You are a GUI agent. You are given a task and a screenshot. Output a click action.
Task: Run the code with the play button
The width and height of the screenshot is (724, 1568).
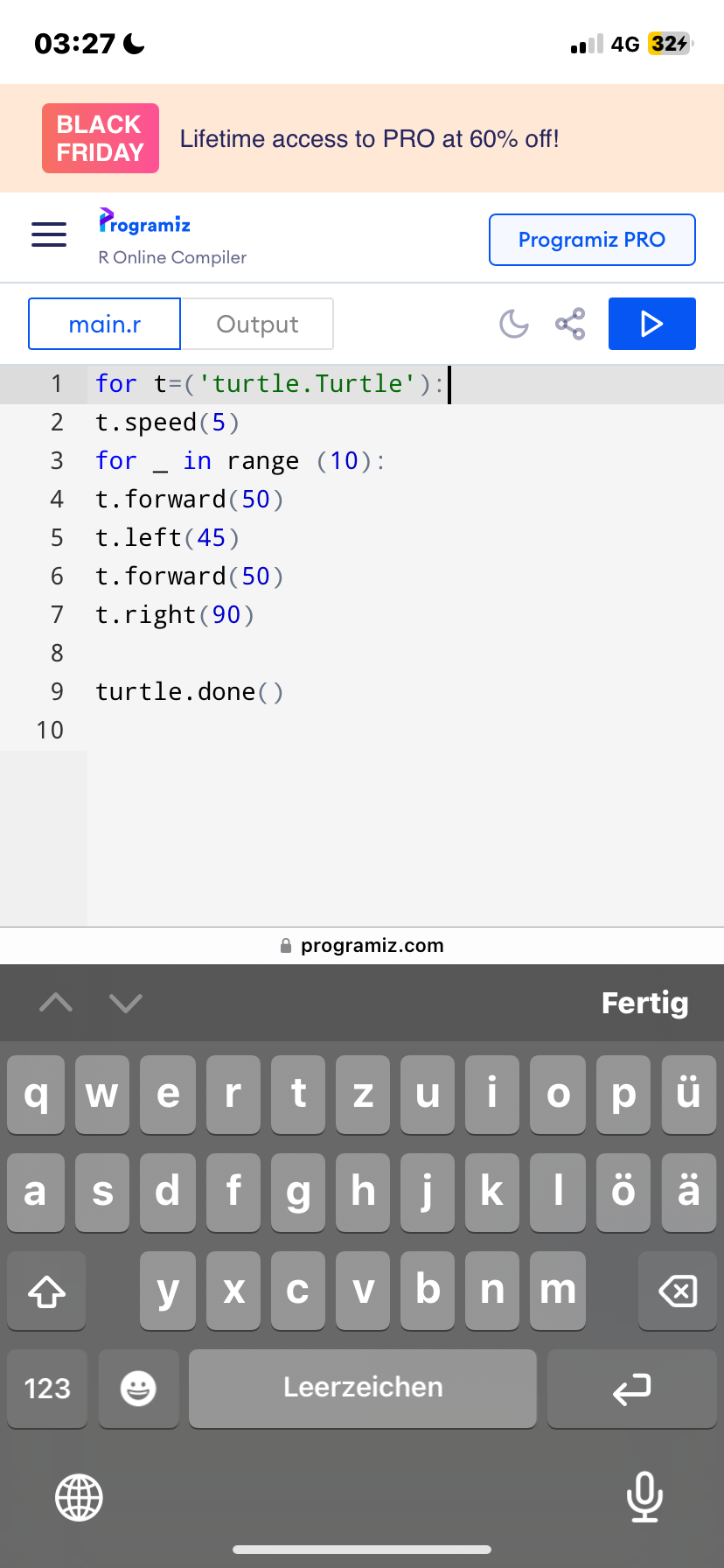[651, 324]
